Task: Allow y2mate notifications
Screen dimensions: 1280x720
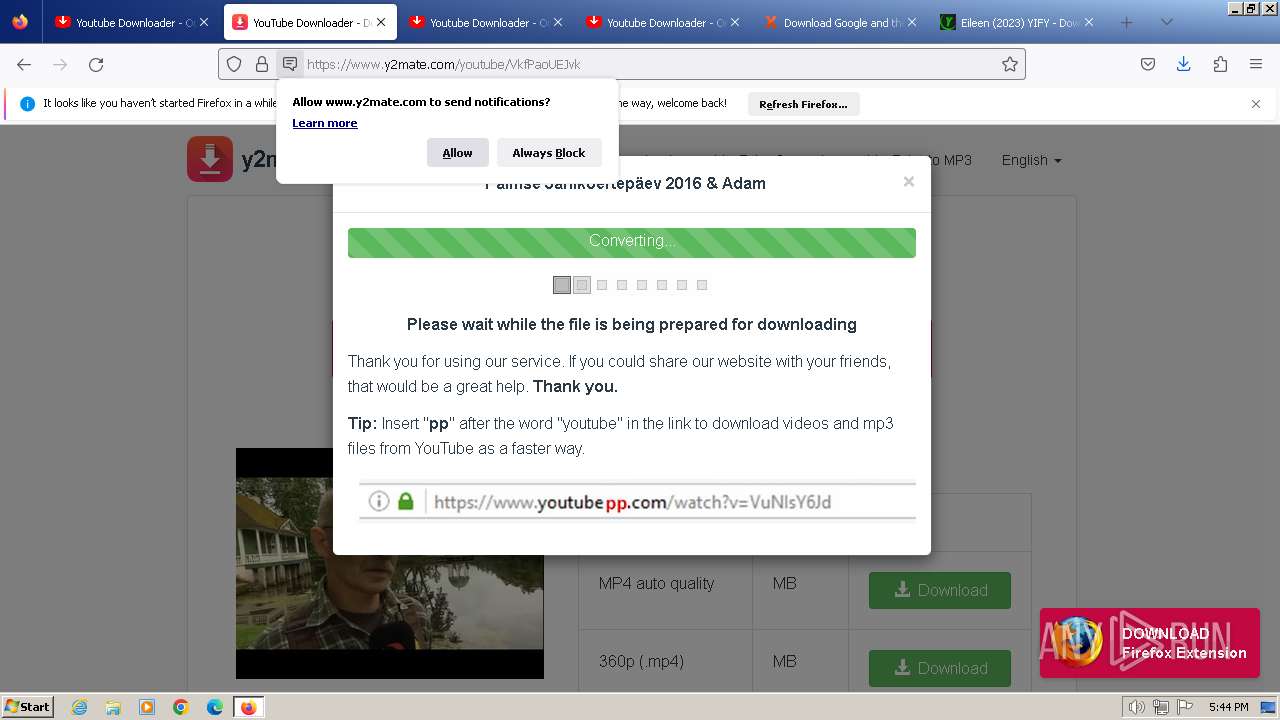Action: (457, 152)
